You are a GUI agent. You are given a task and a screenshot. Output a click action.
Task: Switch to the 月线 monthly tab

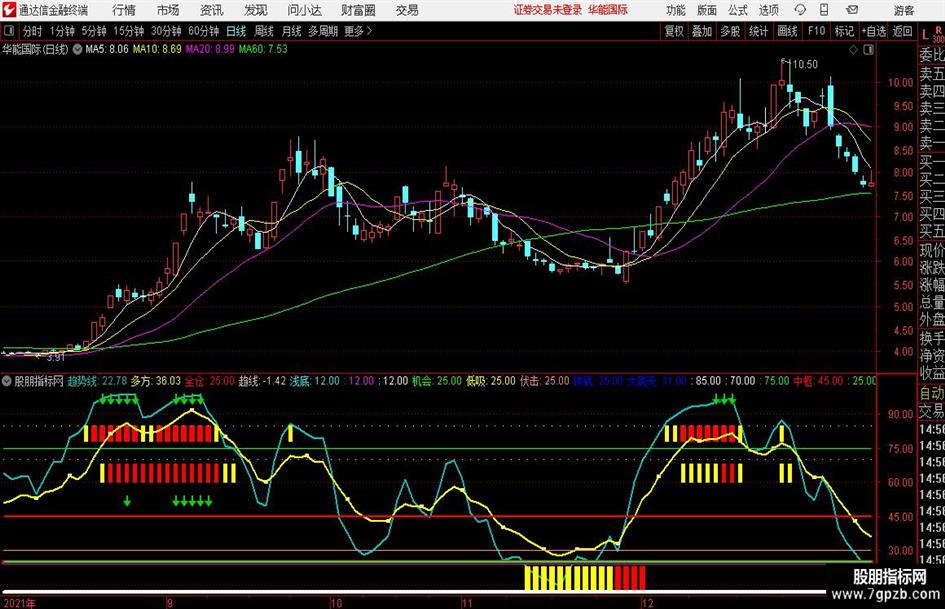click(292, 31)
